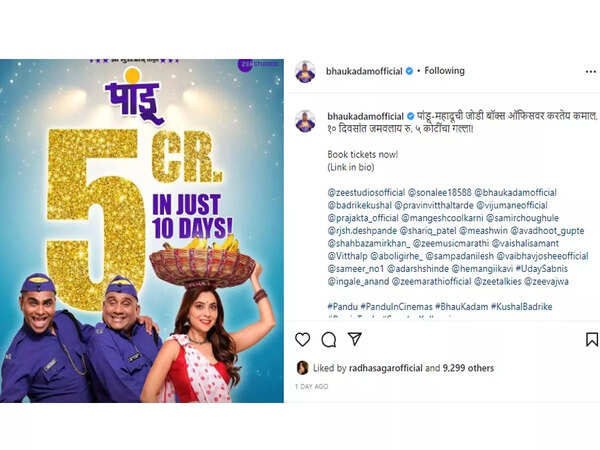Open #KushalBadrike hashtag
The width and height of the screenshot is (600, 450).
(x=522, y=307)
